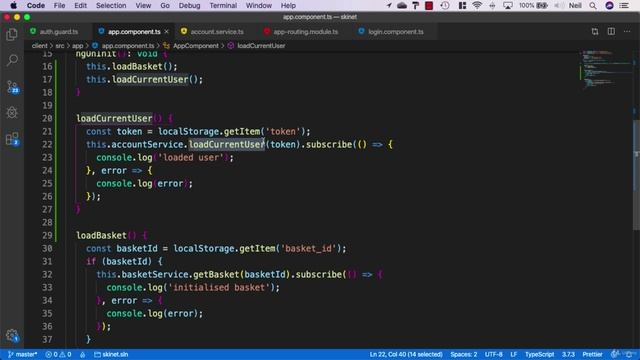Change file encoding via UTF-8

[493, 354]
